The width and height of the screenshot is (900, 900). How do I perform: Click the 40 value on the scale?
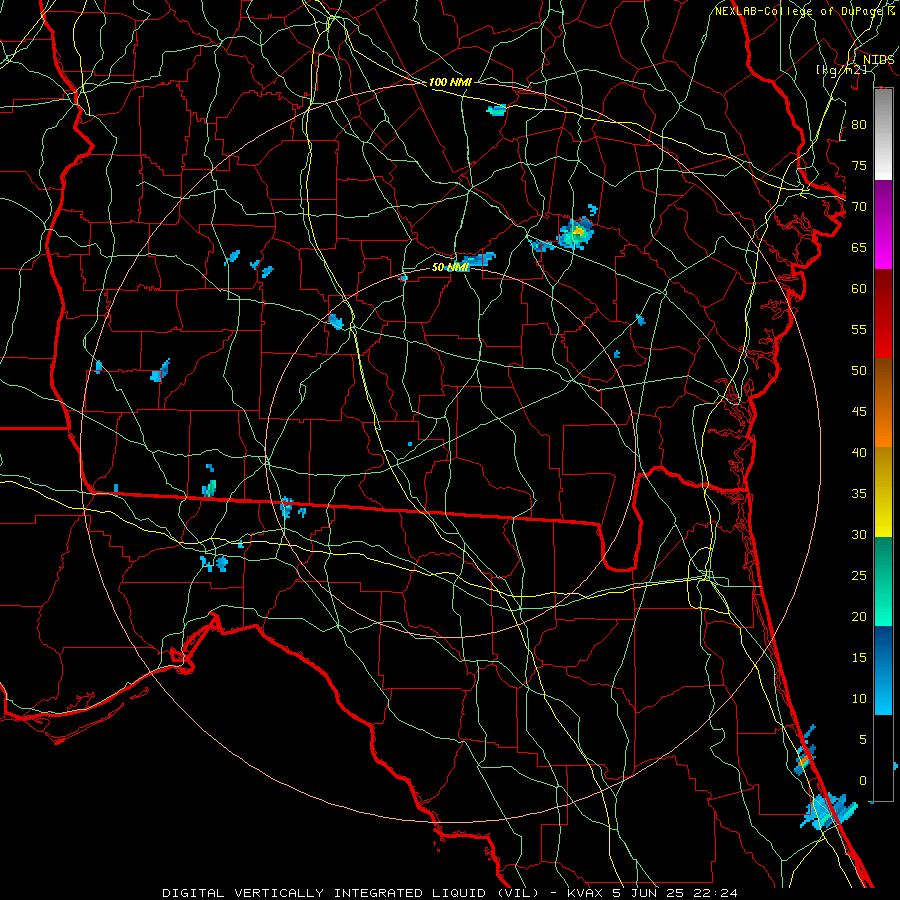[x=859, y=452]
